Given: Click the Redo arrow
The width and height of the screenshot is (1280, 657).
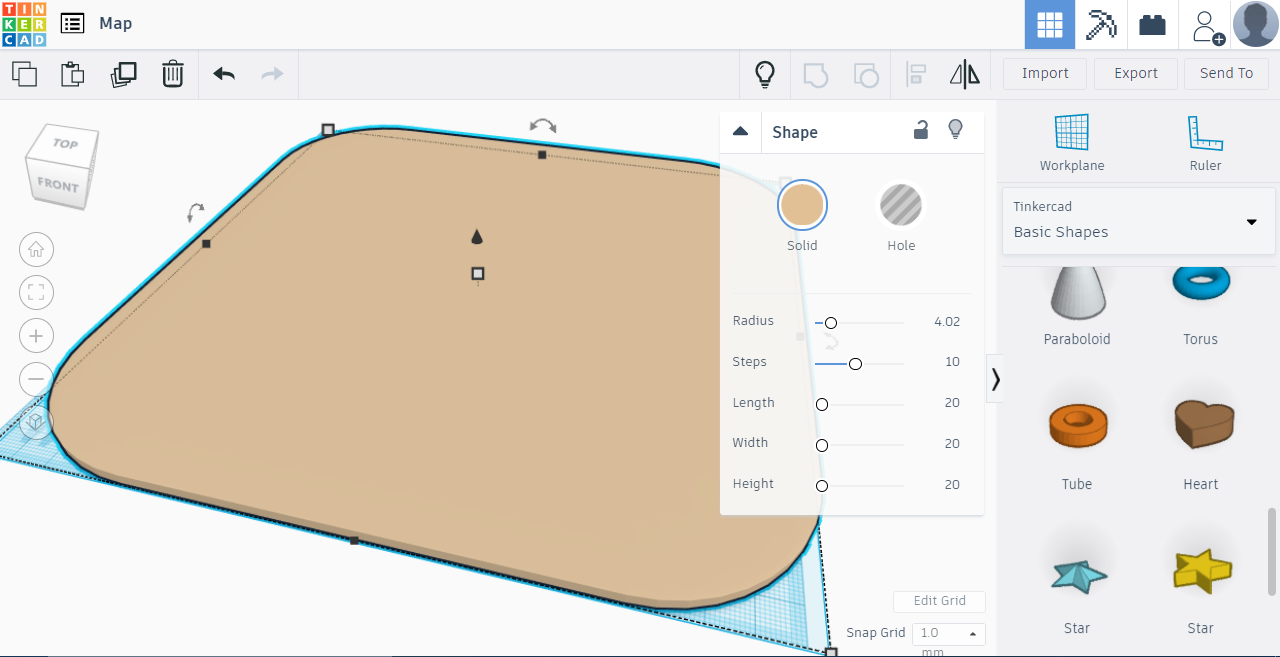Looking at the screenshot, I should [272, 74].
